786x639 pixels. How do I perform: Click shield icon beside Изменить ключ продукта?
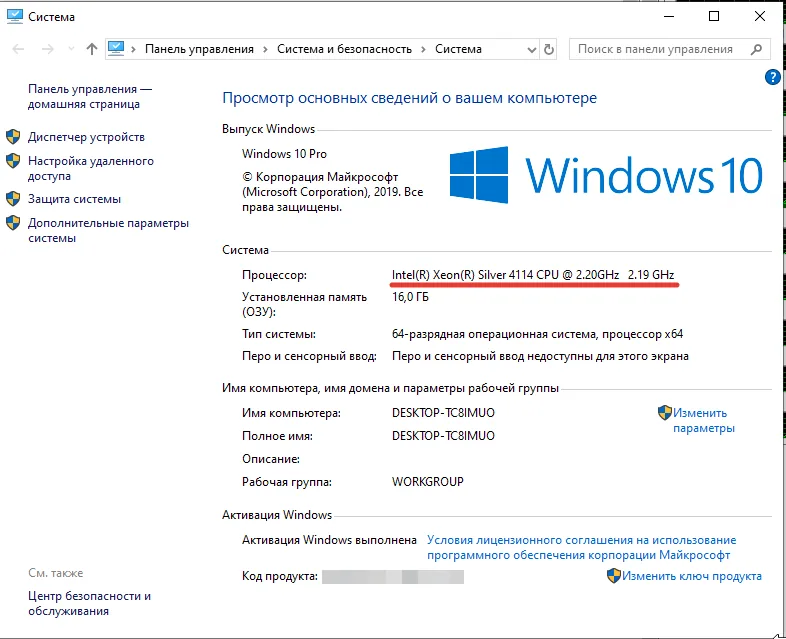614,576
